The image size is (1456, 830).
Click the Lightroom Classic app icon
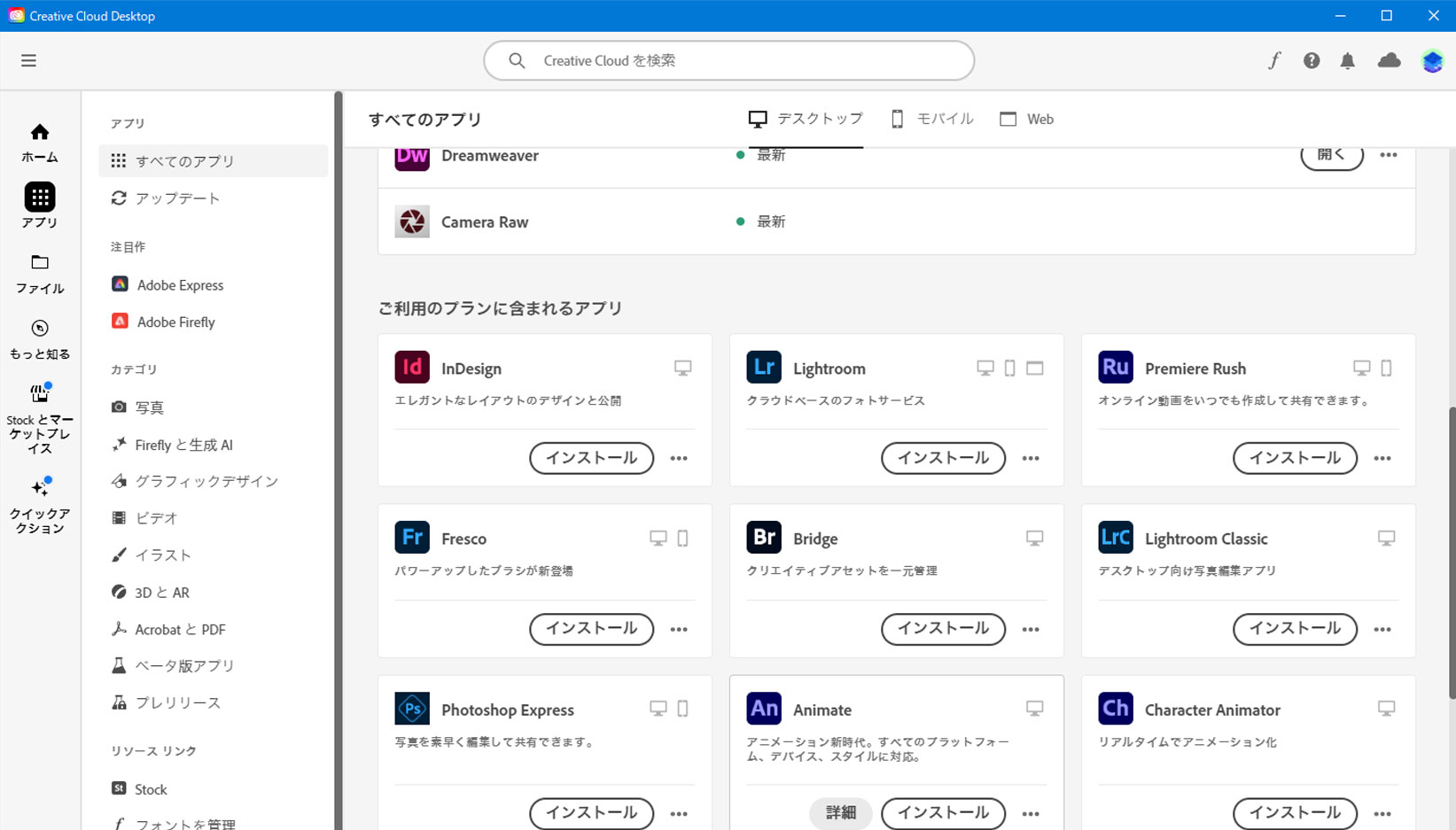pyautogui.click(x=1116, y=538)
